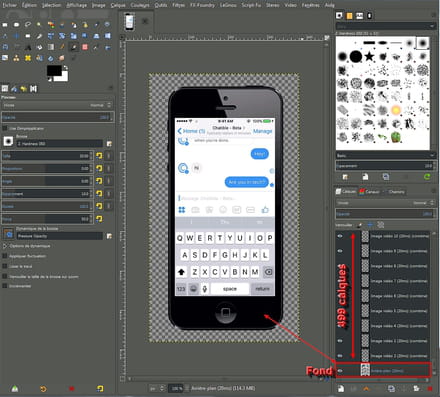Open brush editor beside brush name field
Viewport: 440px width, 397px height.
[109, 144]
